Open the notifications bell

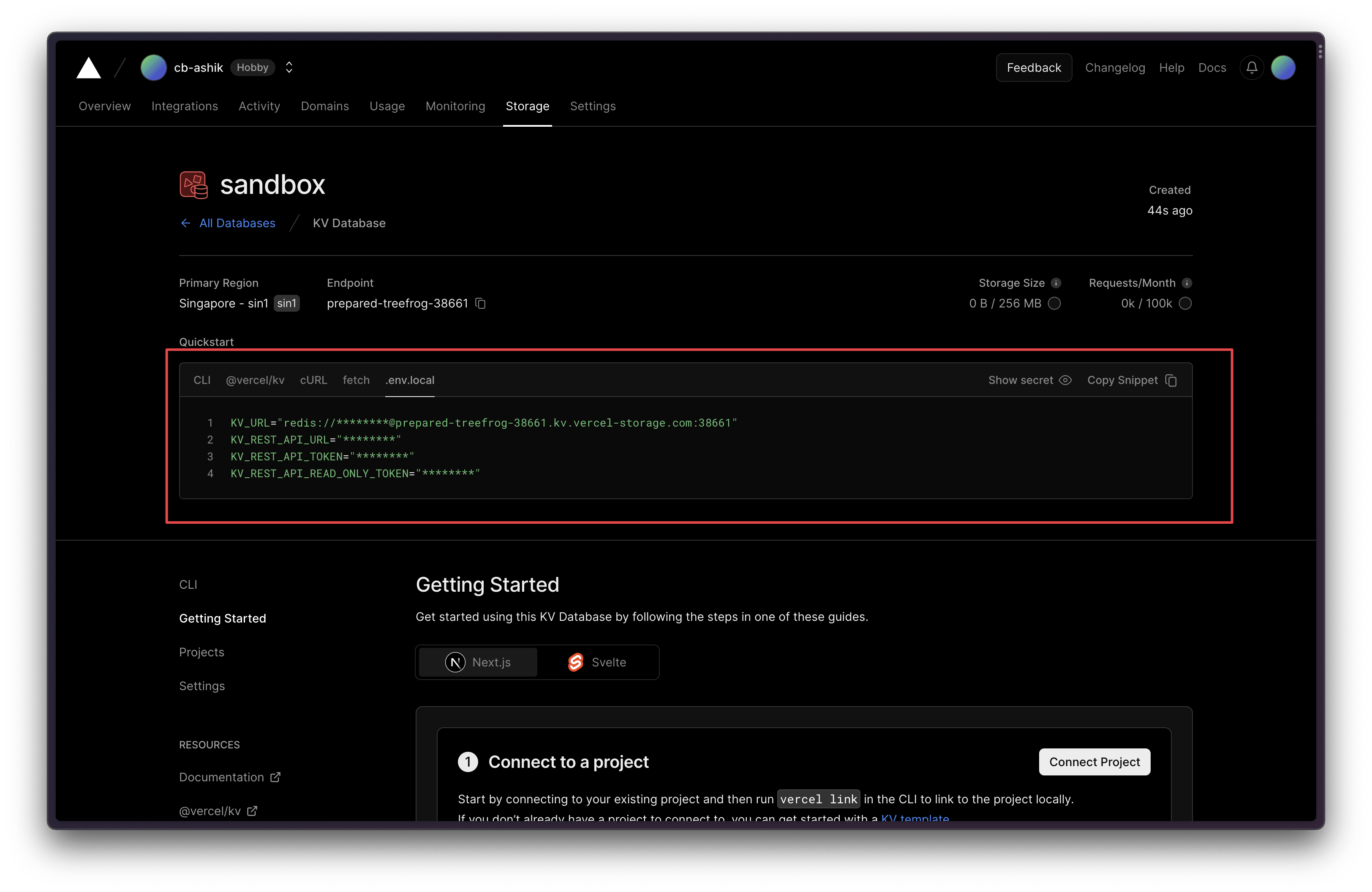(x=1252, y=68)
